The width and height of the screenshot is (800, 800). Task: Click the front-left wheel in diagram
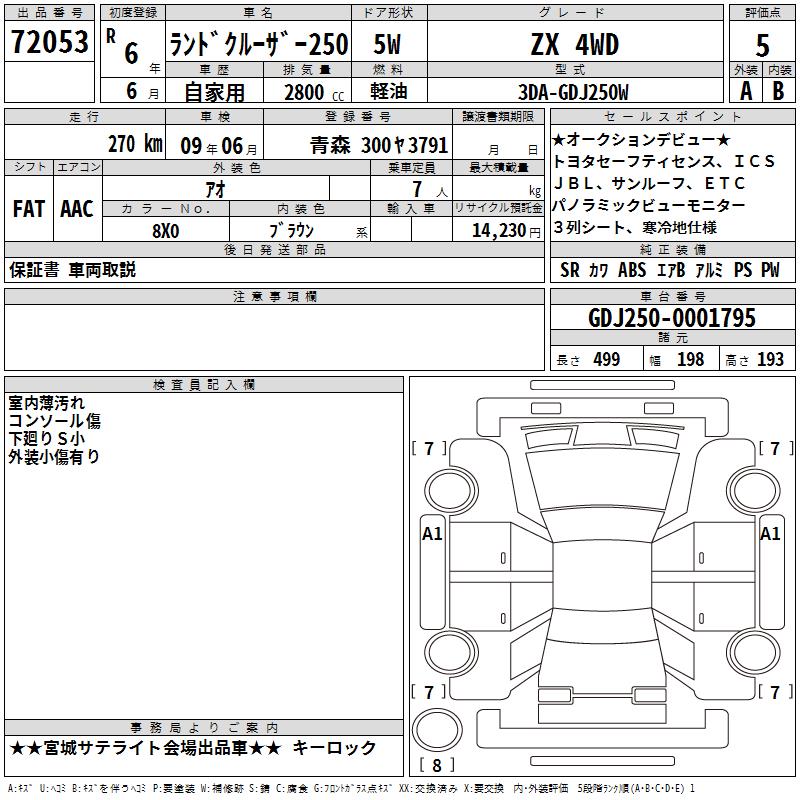pyautogui.click(x=451, y=491)
